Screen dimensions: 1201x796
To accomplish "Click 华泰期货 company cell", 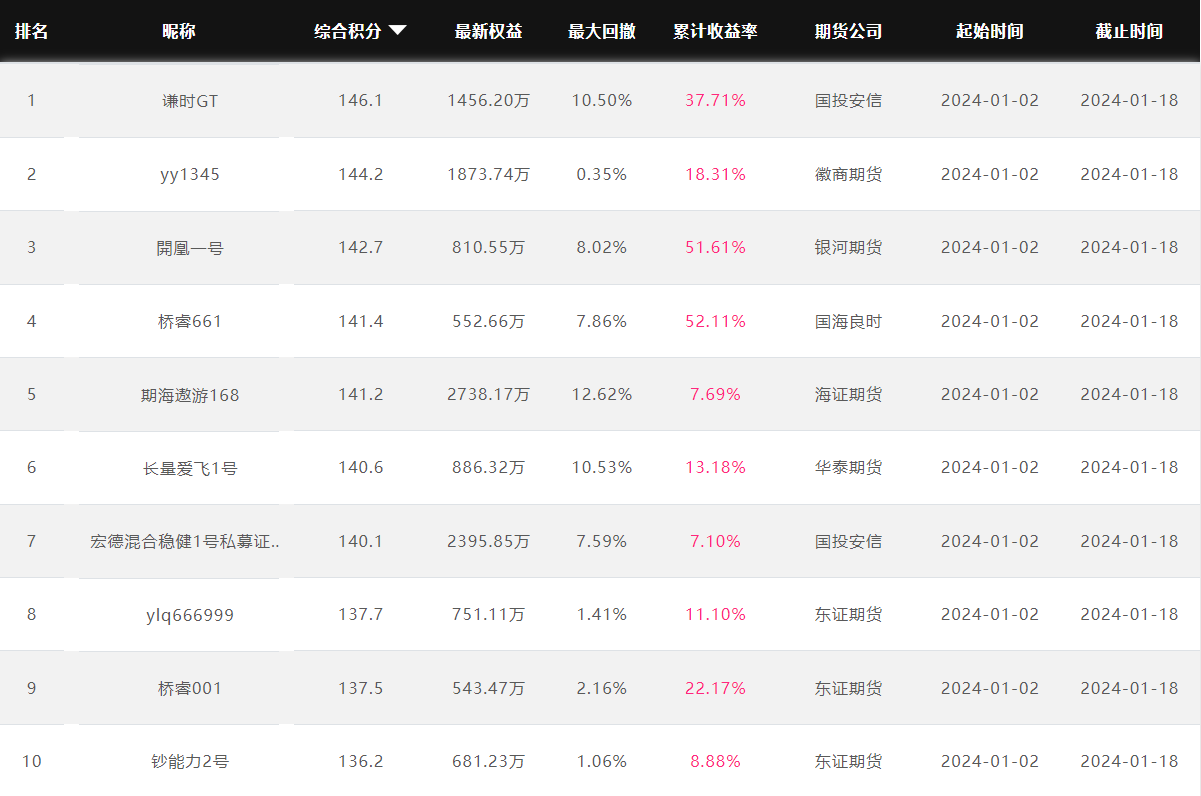I will coord(849,467).
